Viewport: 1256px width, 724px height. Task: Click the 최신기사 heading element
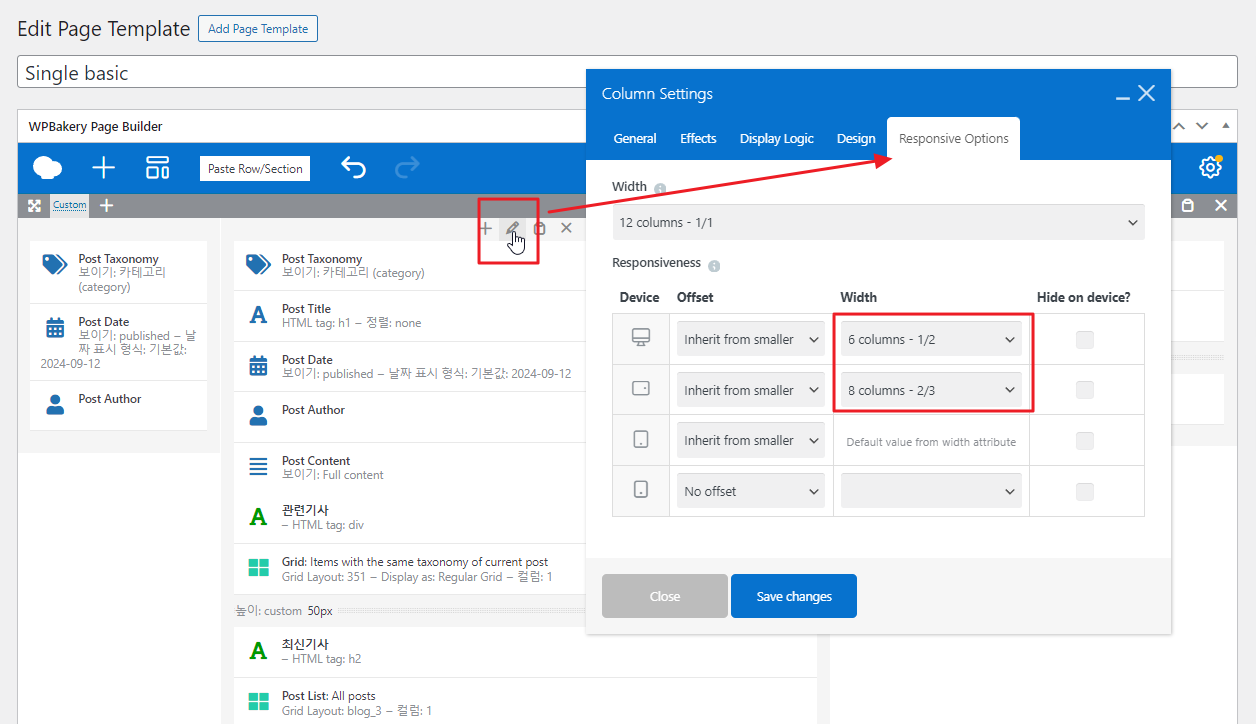pyautogui.click(x=525, y=651)
